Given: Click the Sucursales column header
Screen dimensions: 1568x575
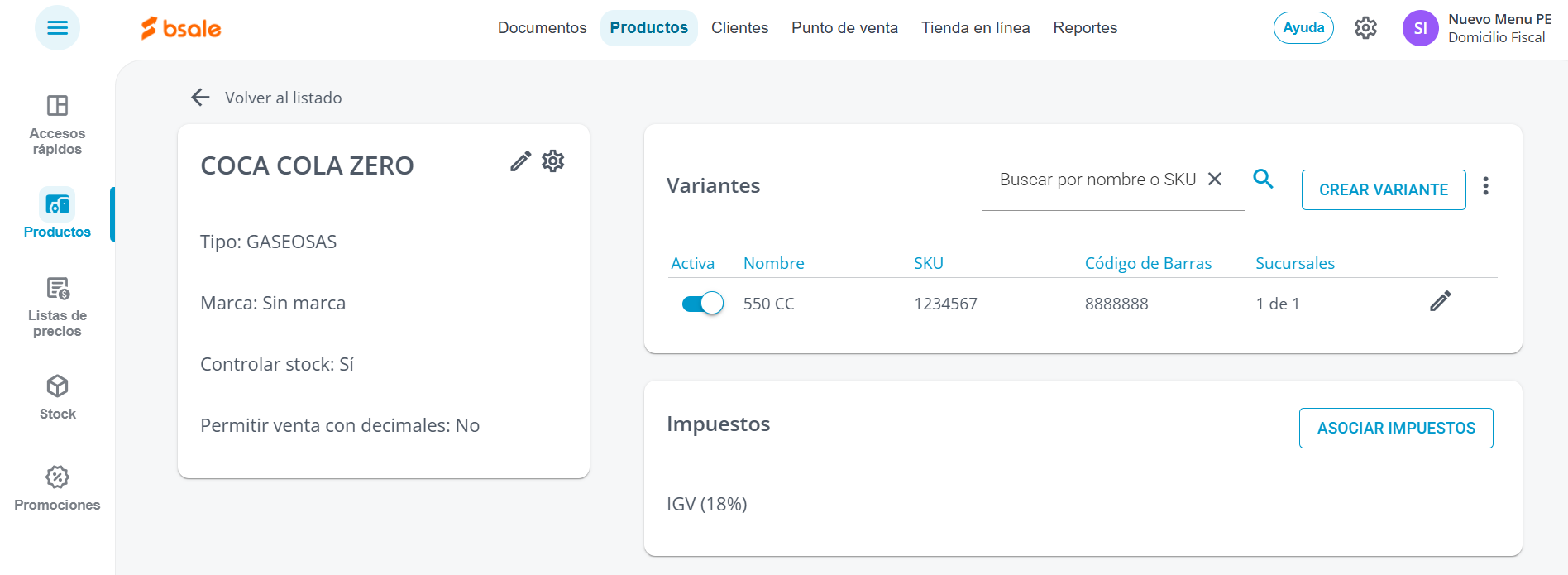Looking at the screenshot, I should [x=1295, y=263].
